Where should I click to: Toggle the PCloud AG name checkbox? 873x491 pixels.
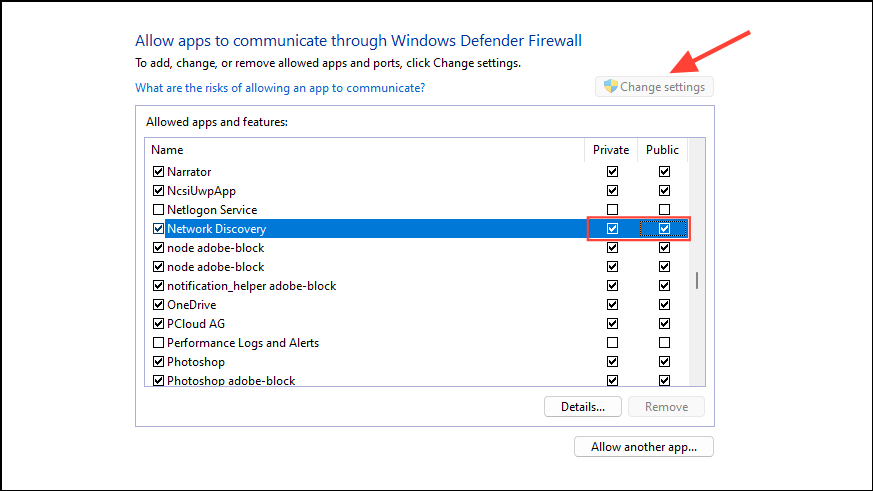[158, 323]
